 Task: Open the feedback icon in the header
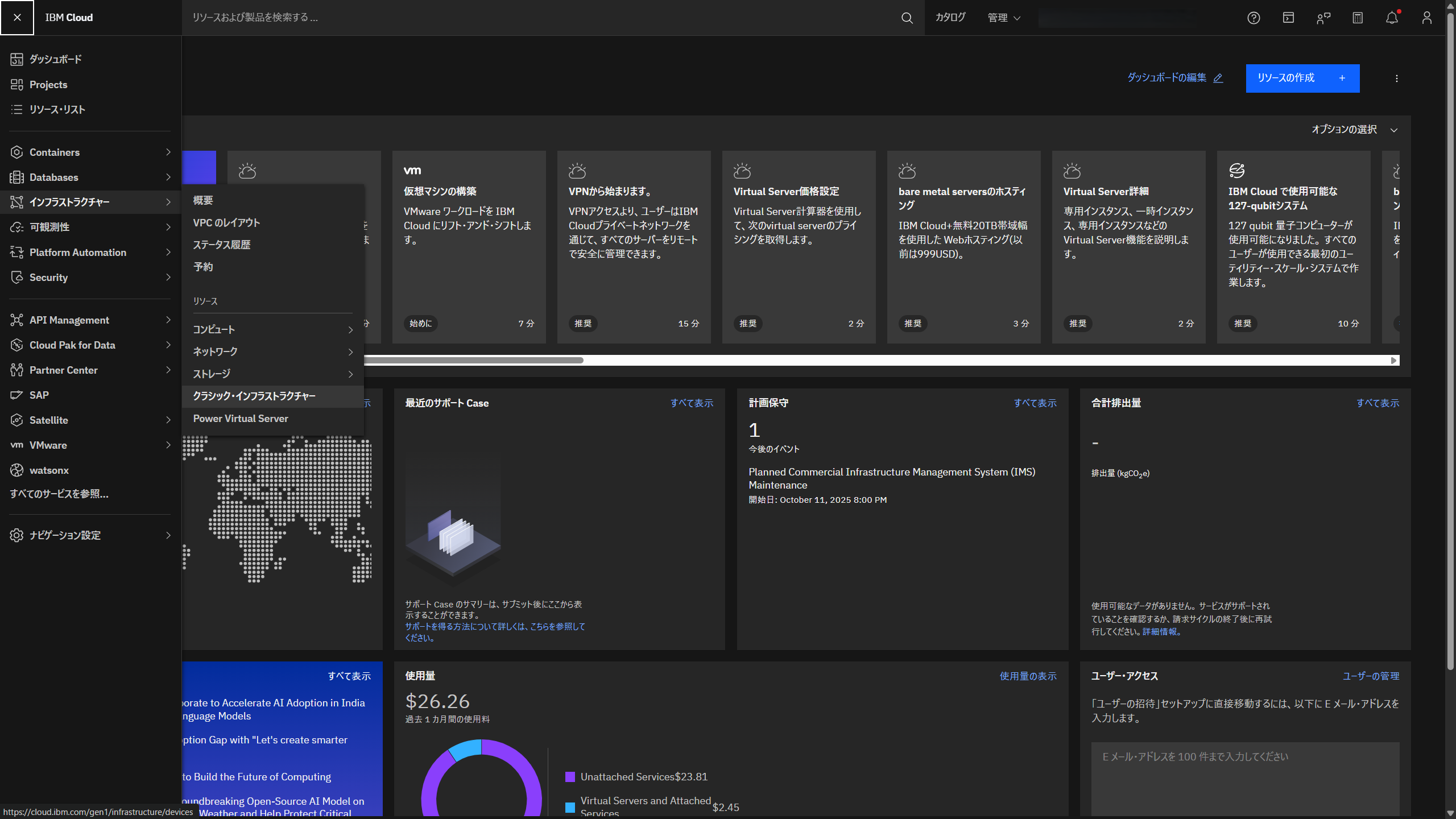[x=1323, y=18]
